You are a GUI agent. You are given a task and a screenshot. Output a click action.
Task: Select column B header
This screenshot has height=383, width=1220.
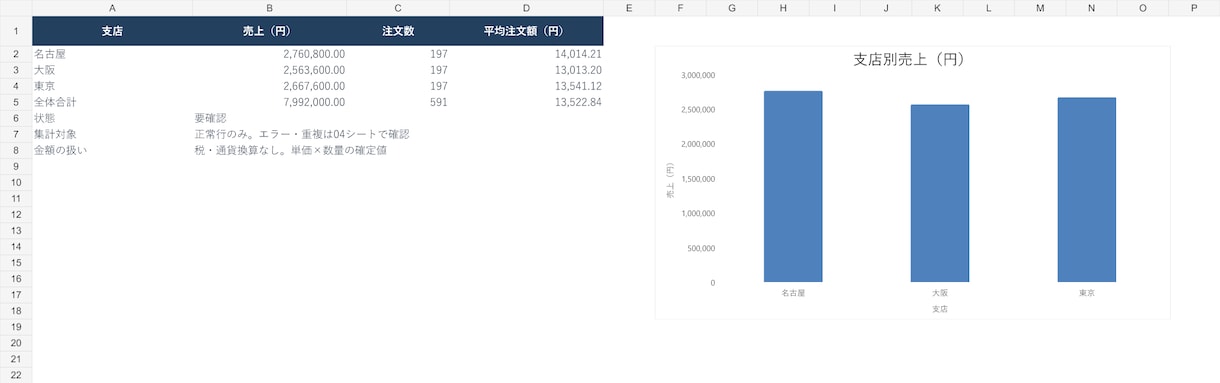tap(270, 8)
